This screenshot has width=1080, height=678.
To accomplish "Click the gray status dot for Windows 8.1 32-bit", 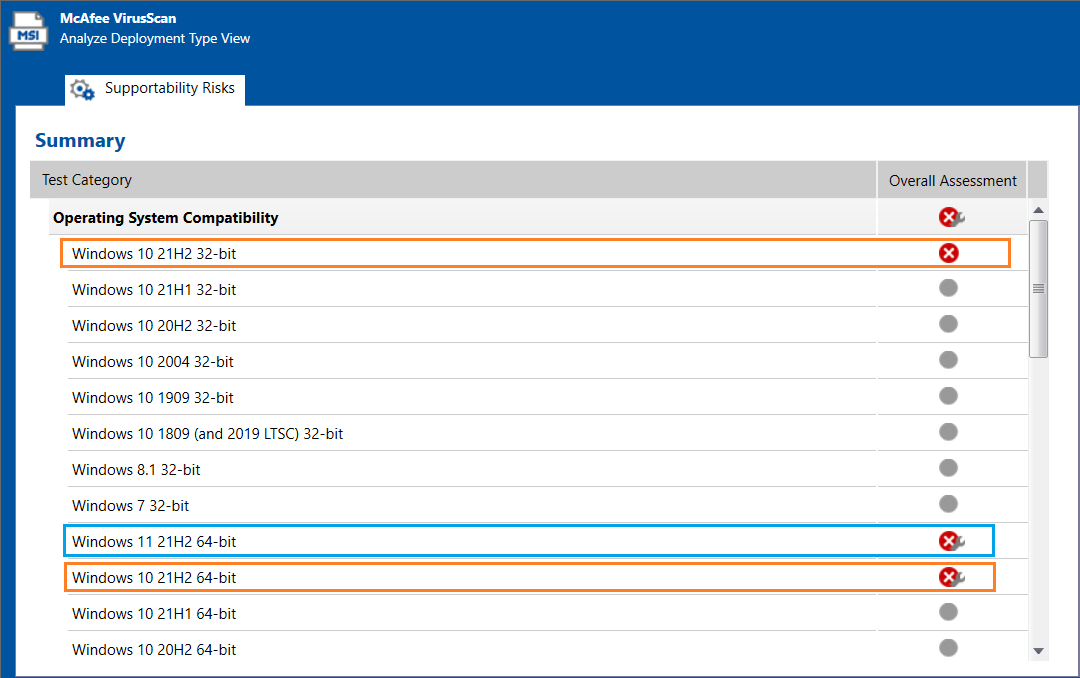I will point(948,468).
